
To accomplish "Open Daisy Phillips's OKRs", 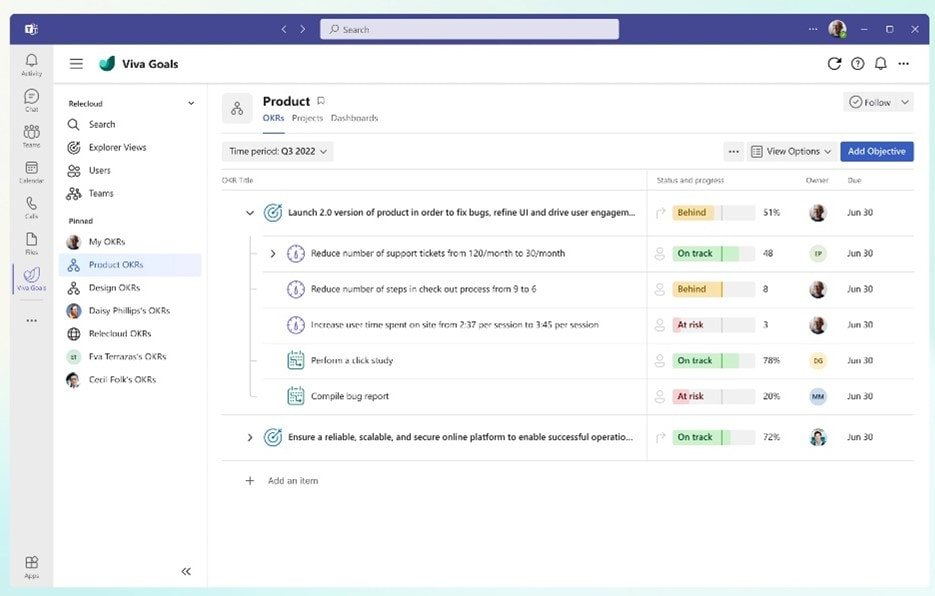I will [130, 311].
